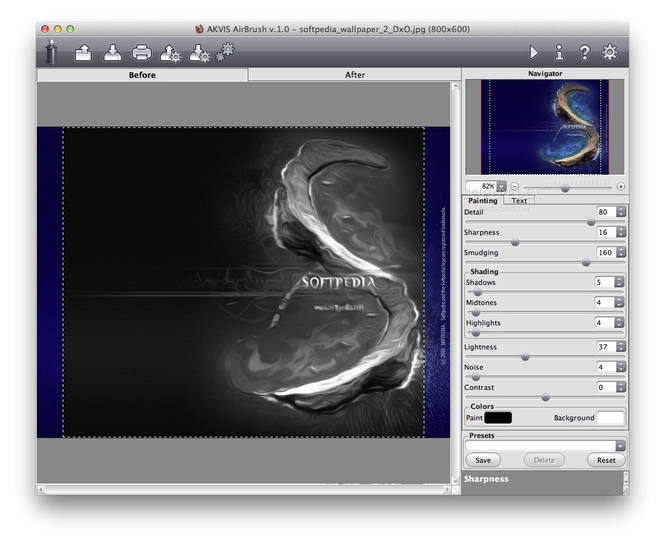Click the Shadows slider handle
665x545 pixels.
478,292
